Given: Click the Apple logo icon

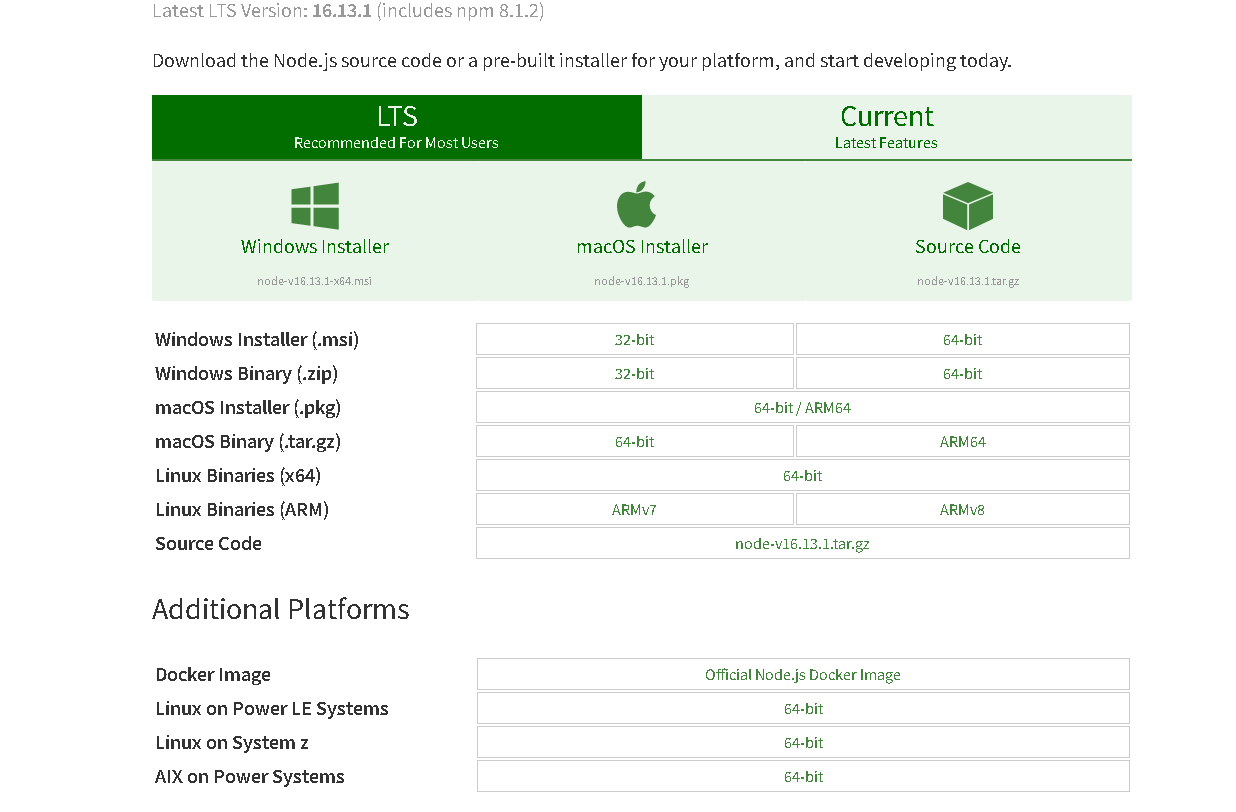Looking at the screenshot, I should (x=636, y=206).
